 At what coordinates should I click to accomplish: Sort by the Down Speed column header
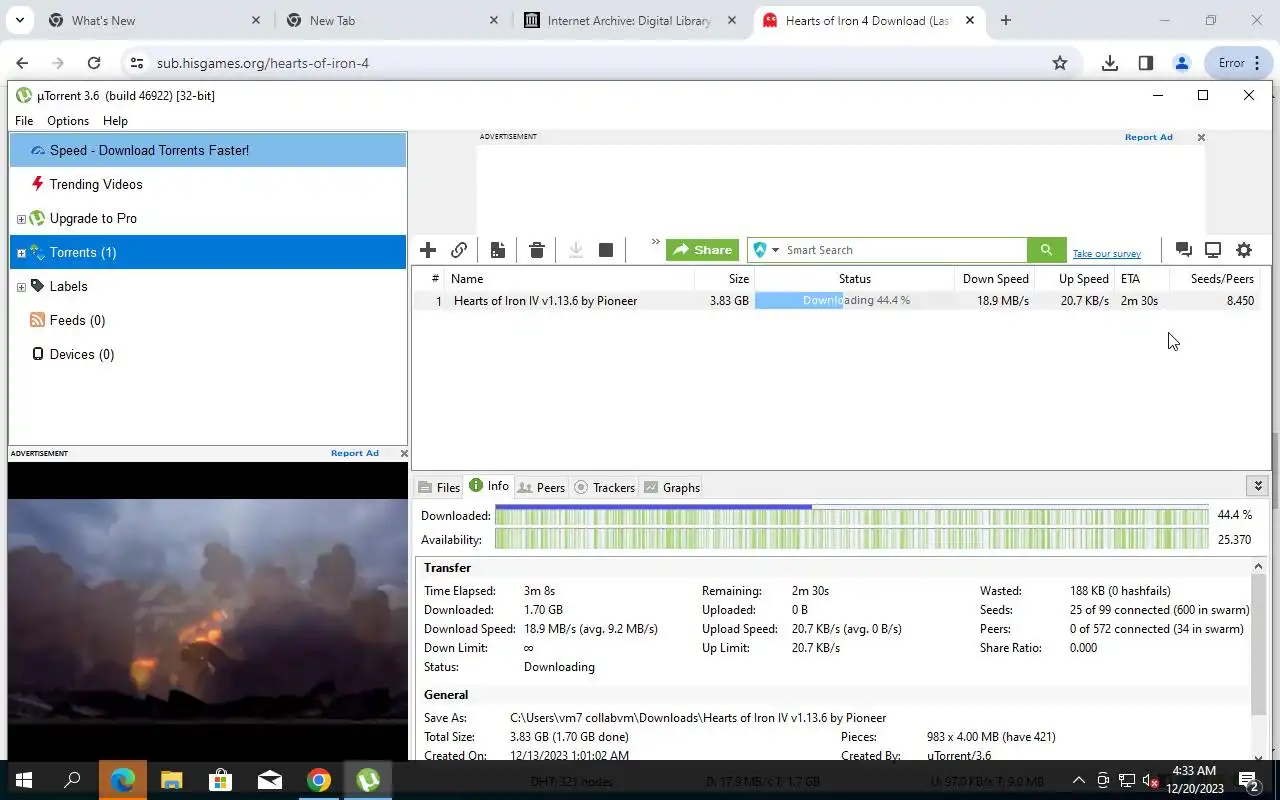tap(994, 279)
